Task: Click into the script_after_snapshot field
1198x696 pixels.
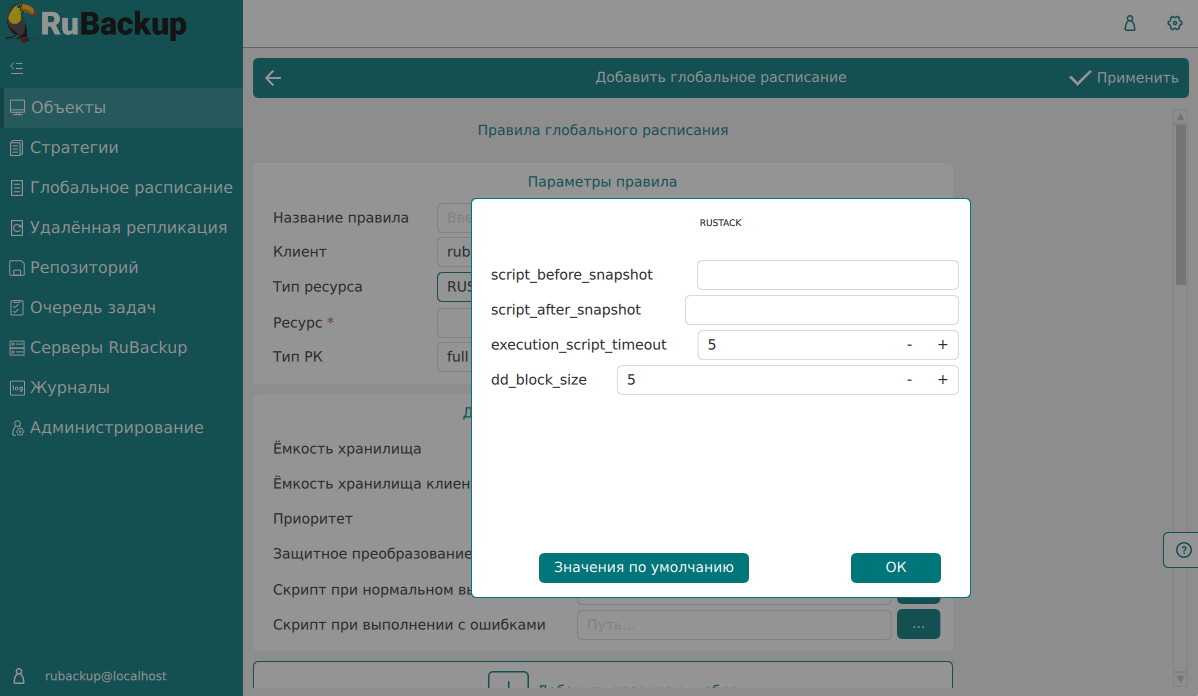Action: (x=821, y=310)
